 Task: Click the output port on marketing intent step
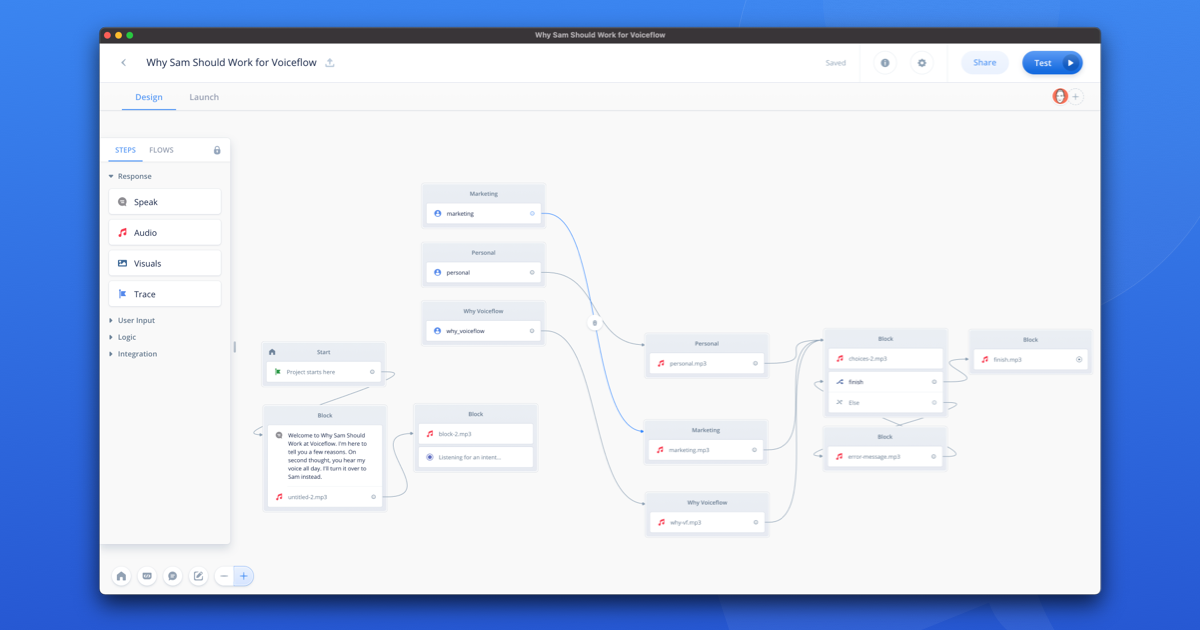point(532,214)
